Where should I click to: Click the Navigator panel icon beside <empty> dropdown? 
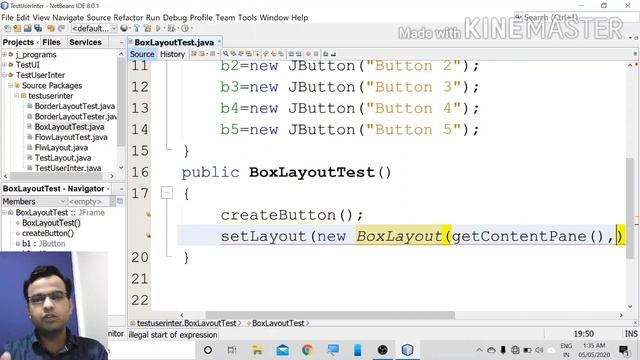(120, 201)
